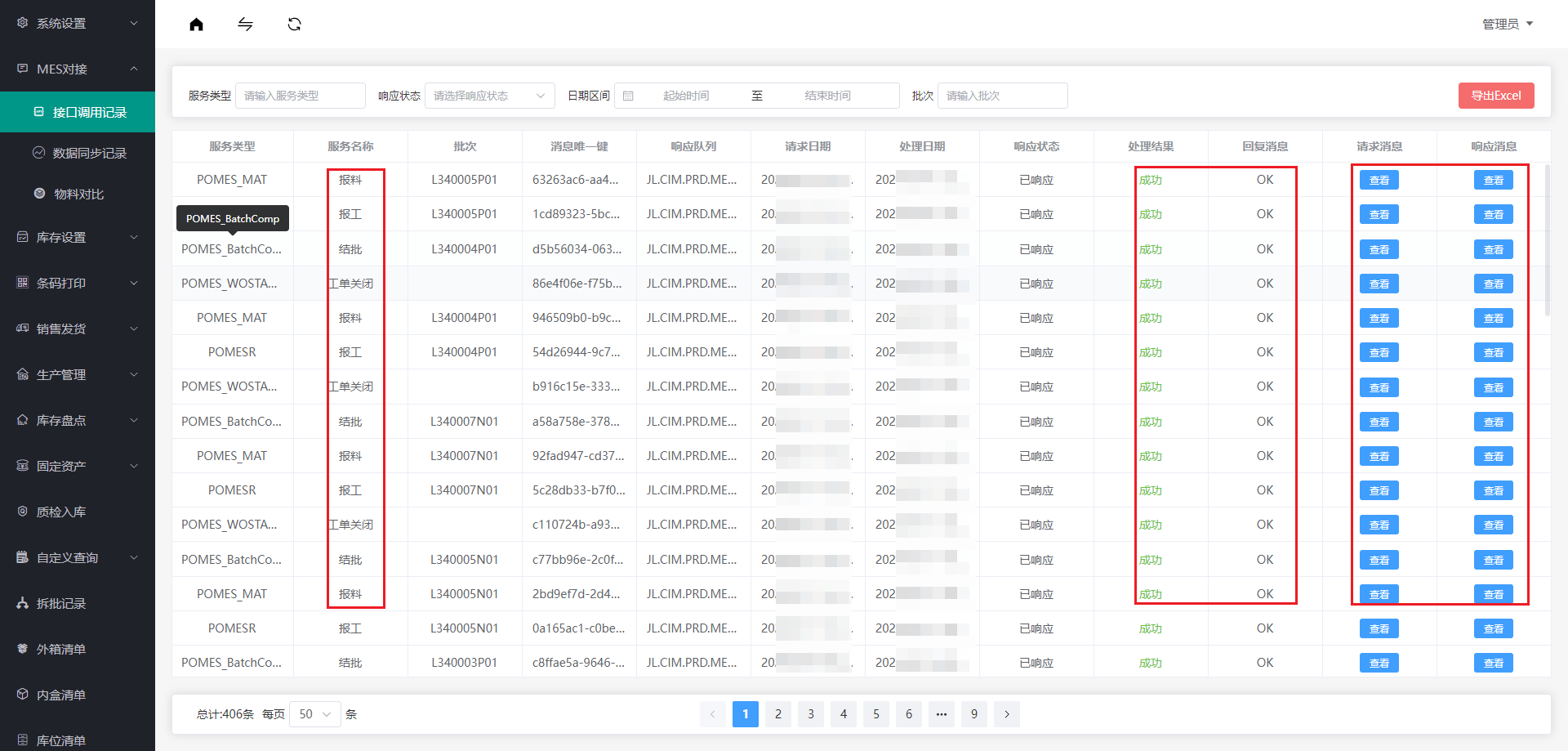
Task: Click the calendar icon in date range field
Action: coord(628,96)
